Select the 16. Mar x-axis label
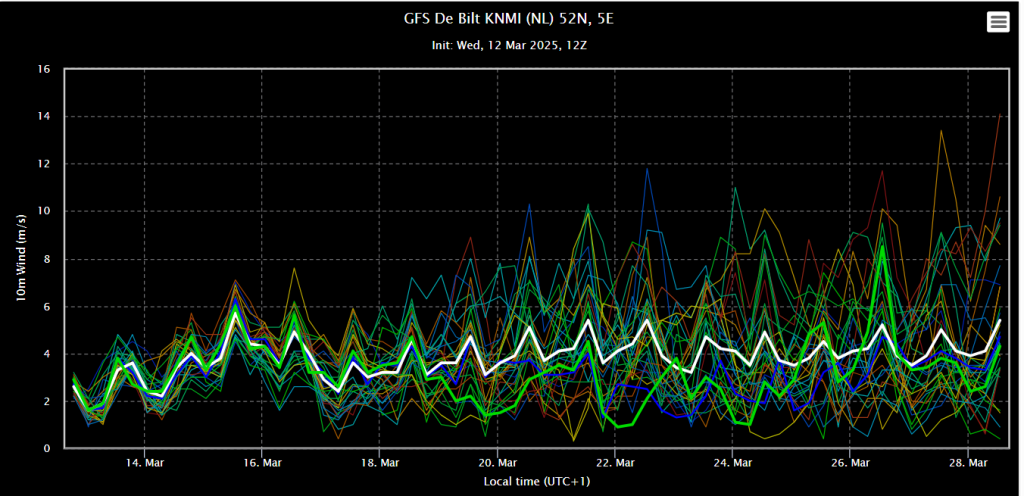The image size is (1024, 496). 262,463
